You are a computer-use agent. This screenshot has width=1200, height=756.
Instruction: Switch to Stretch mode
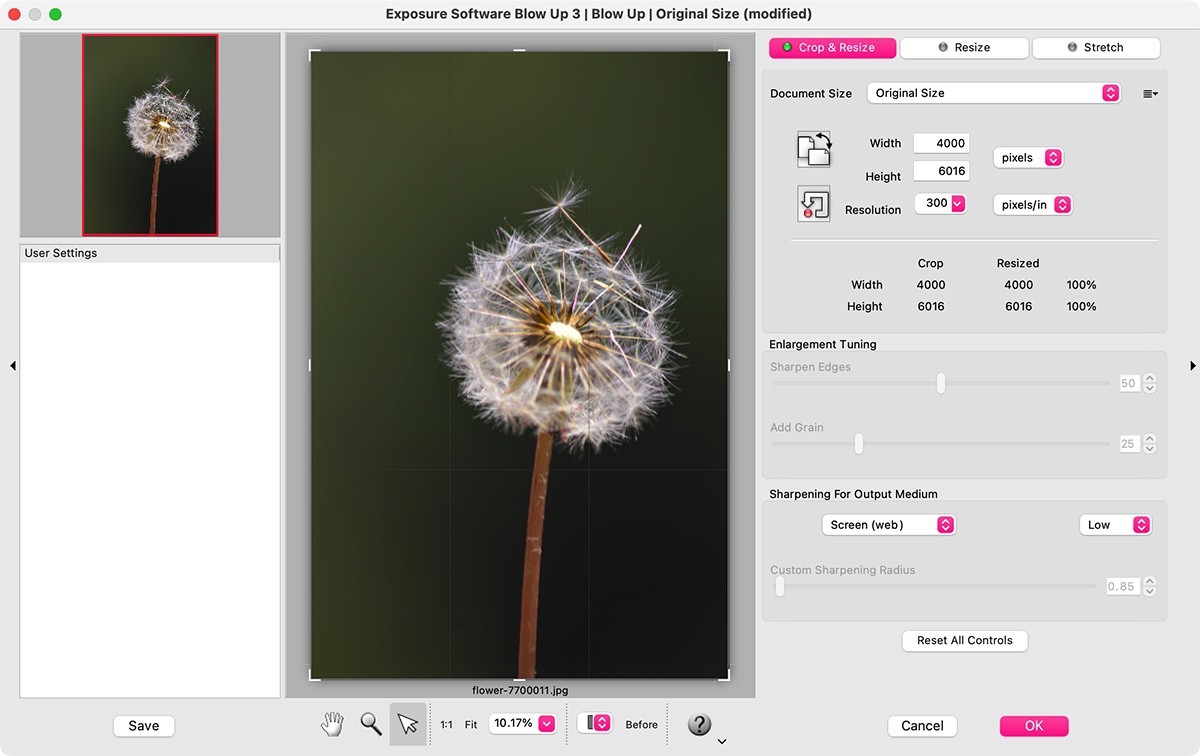pos(1095,48)
